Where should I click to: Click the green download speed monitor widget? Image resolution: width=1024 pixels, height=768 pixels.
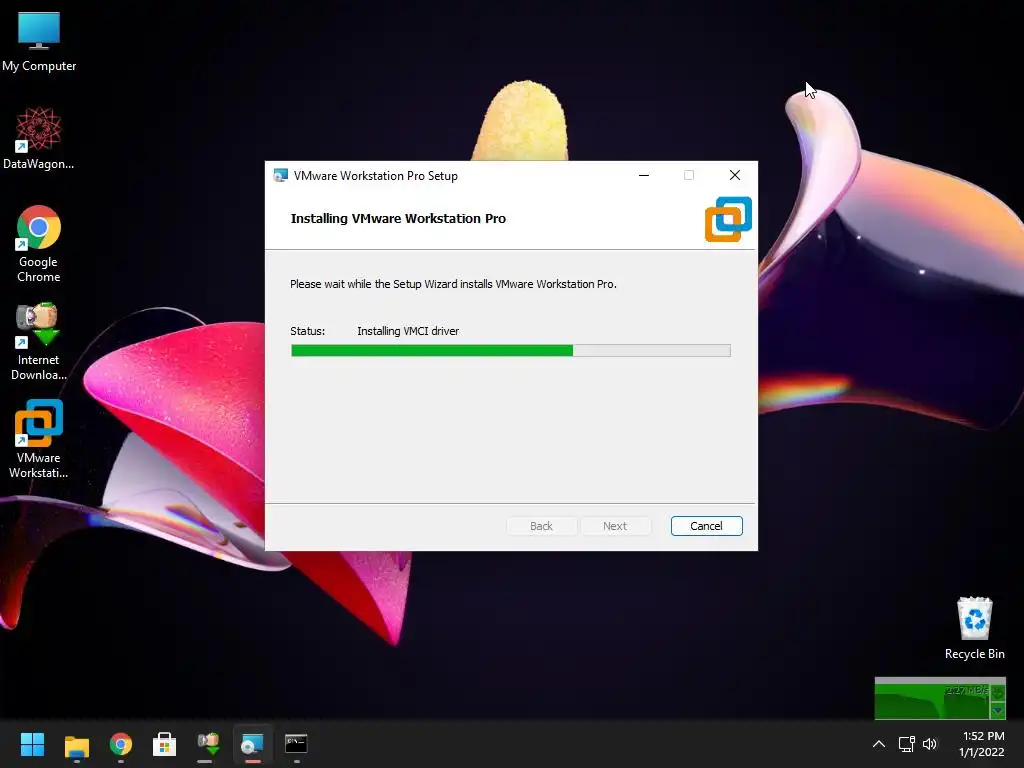(x=940, y=698)
